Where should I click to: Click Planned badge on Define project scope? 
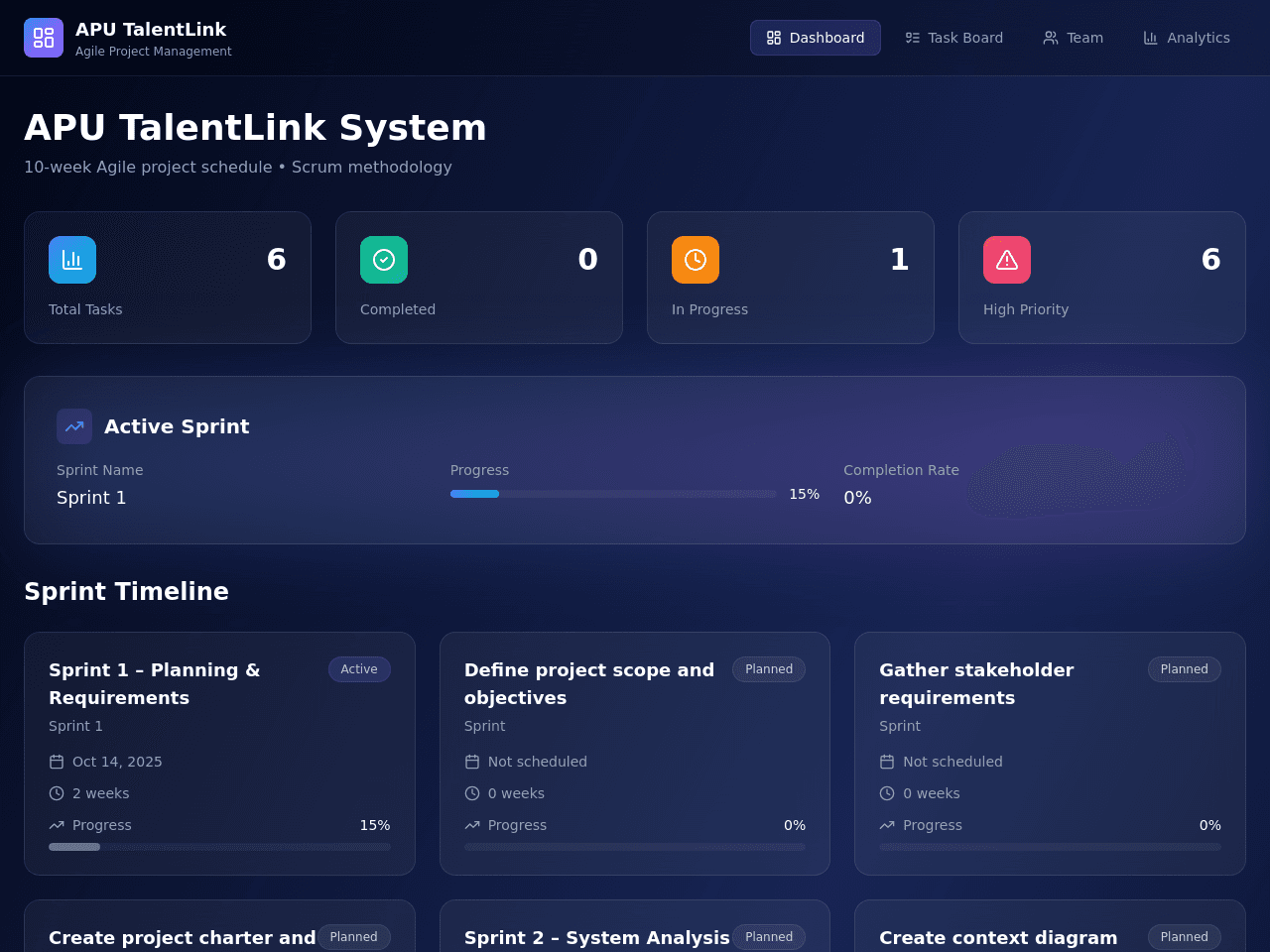point(769,669)
